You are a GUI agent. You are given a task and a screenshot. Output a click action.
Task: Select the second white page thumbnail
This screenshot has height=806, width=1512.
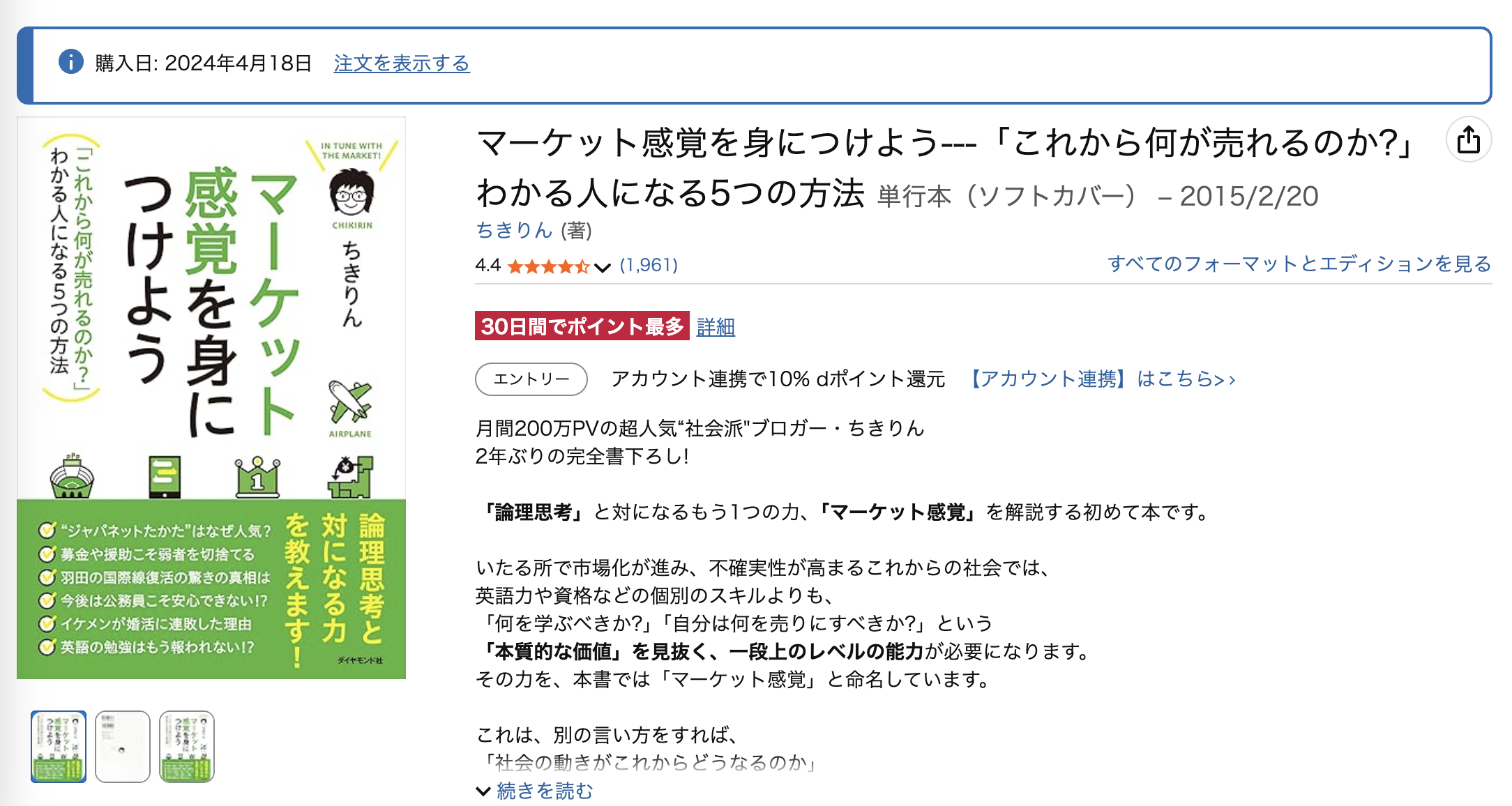[x=123, y=747]
